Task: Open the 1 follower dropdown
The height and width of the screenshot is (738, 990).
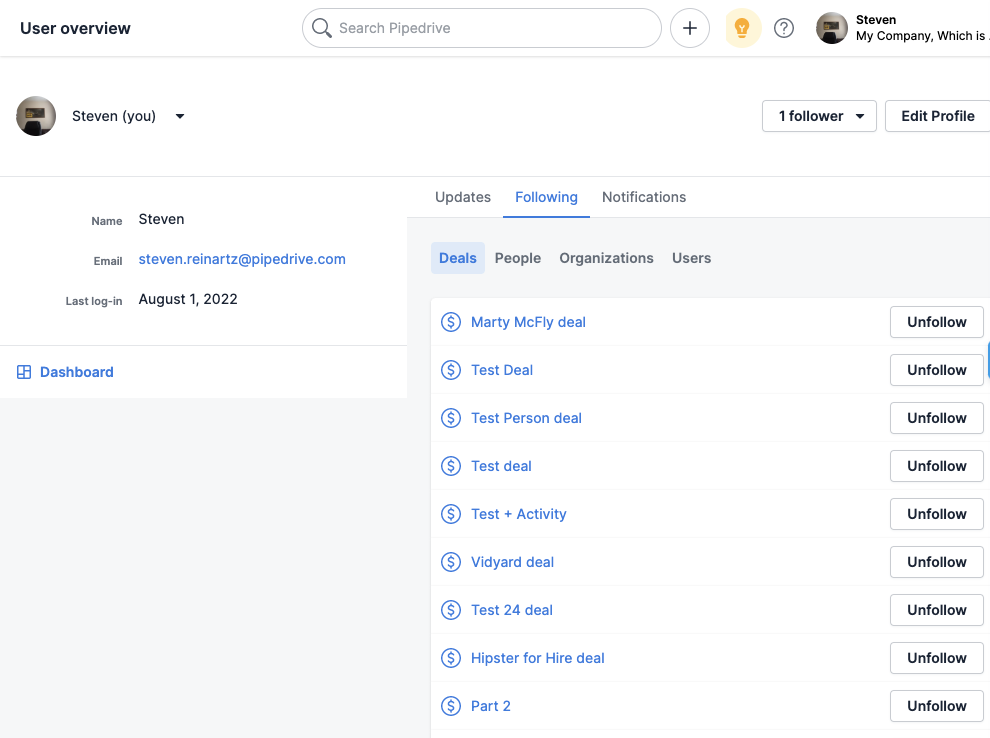Action: (x=819, y=116)
